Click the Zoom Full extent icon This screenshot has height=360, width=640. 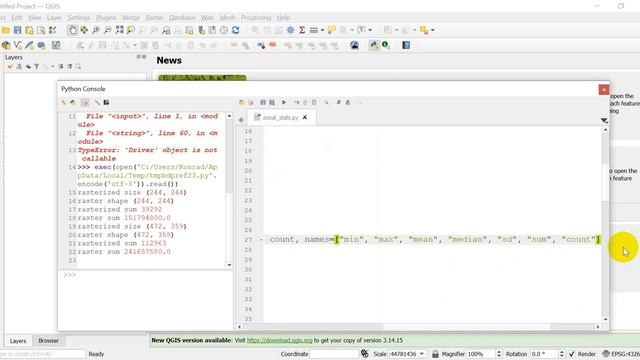pos(119,30)
